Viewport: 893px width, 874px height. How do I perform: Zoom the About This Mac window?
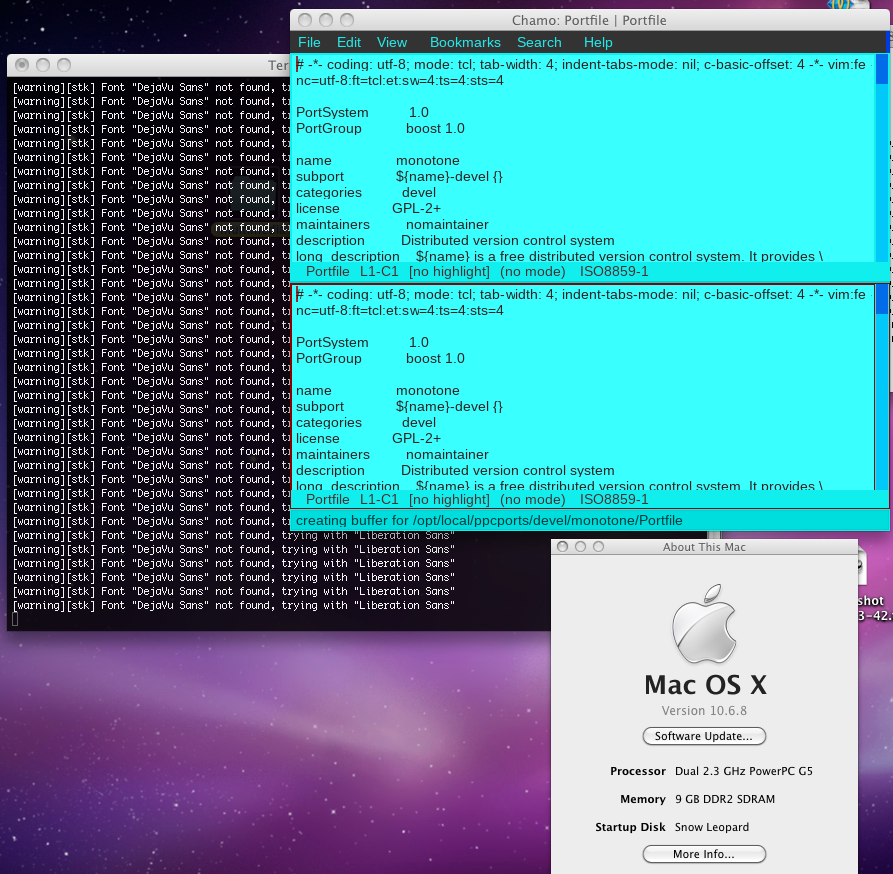(599, 547)
